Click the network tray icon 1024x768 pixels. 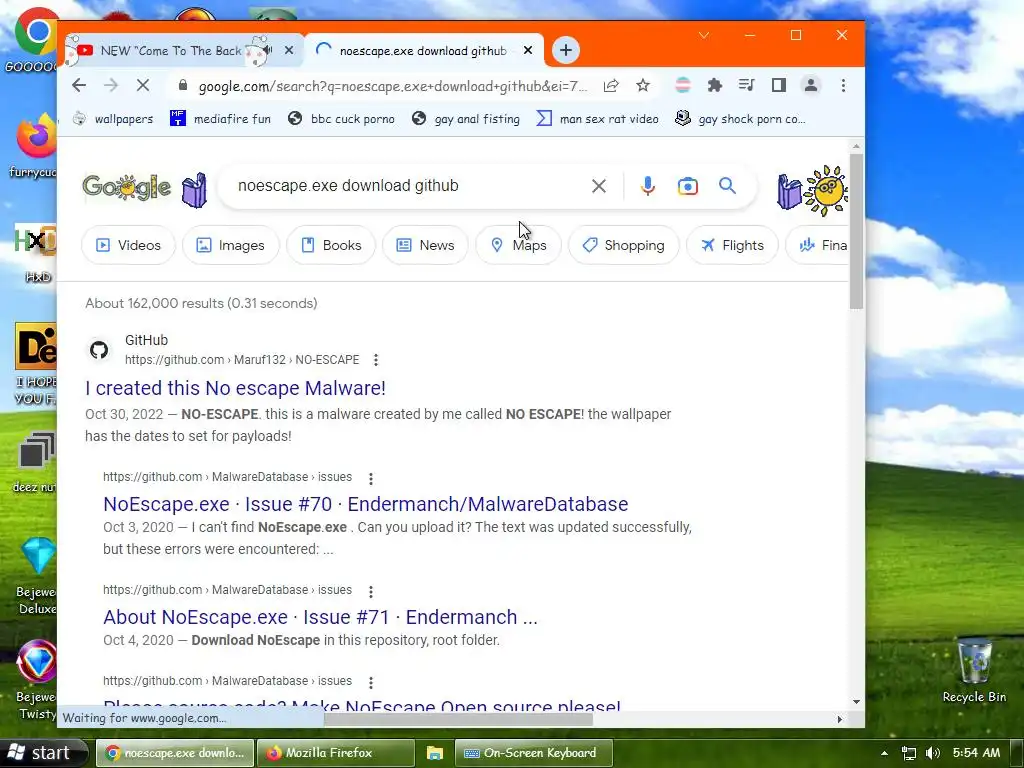point(908,753)
